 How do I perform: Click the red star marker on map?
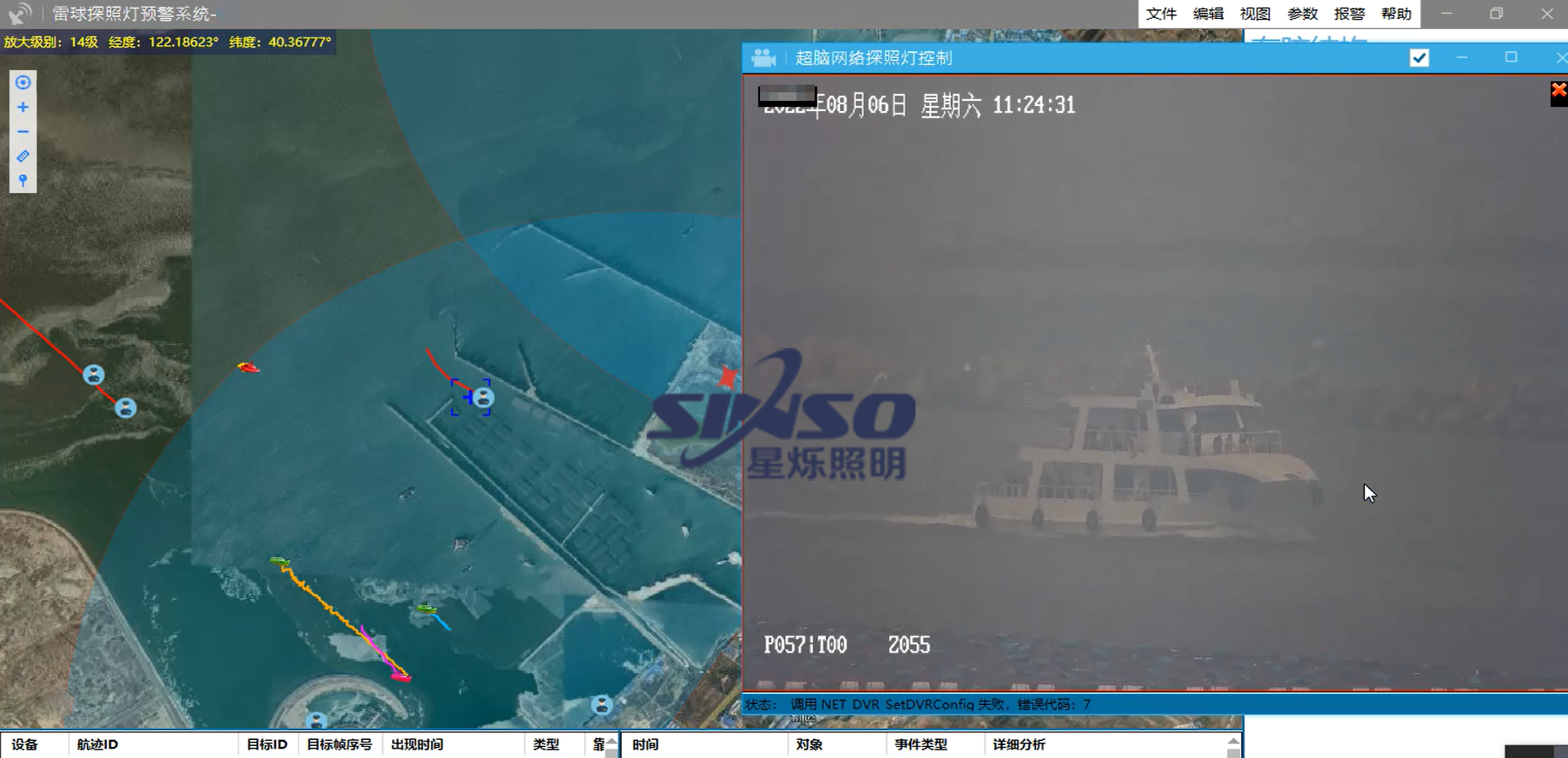(728, 377)
